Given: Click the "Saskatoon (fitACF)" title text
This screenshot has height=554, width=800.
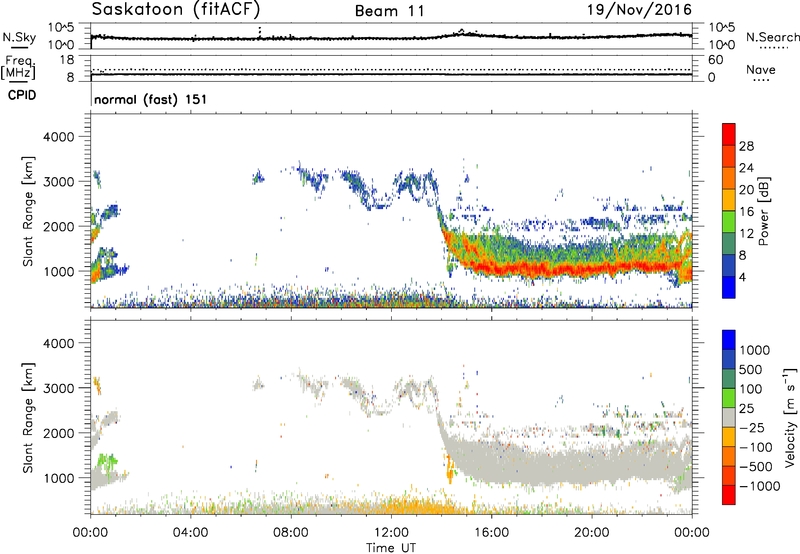Looking at the screenshot, I should click(x=176, y=9).
